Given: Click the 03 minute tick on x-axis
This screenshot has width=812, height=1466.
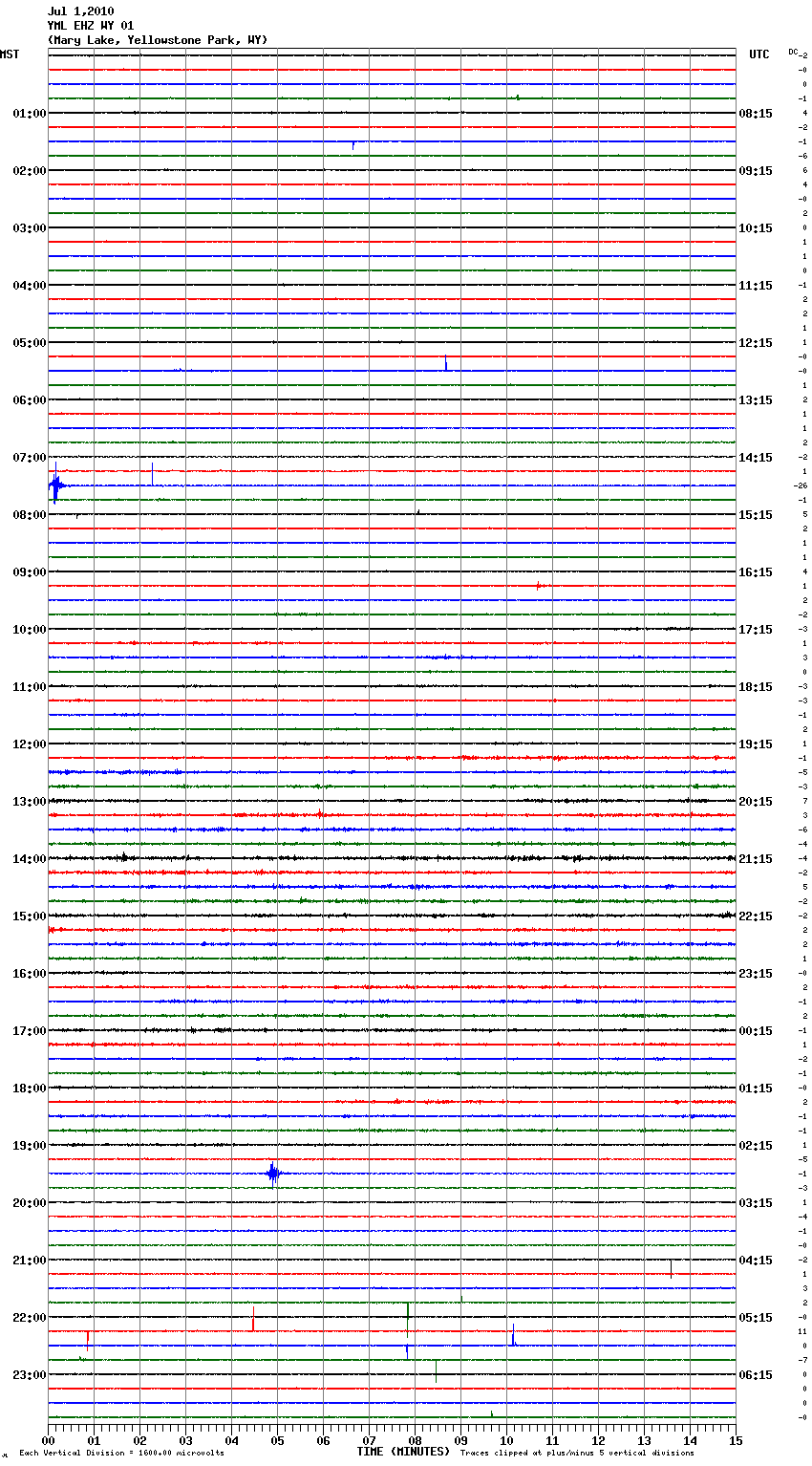Looking at the screenshot, I should click(x=185, y=1440).
